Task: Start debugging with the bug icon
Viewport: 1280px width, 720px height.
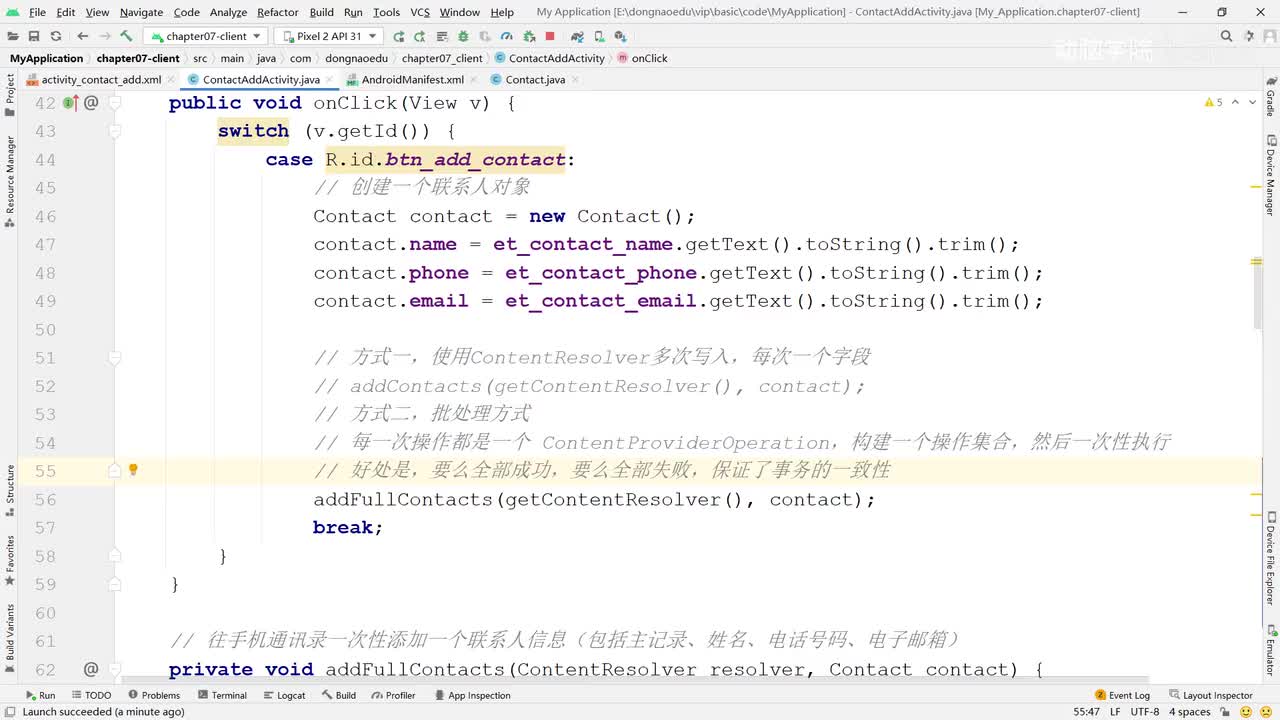Action: (x=462, y=36)
